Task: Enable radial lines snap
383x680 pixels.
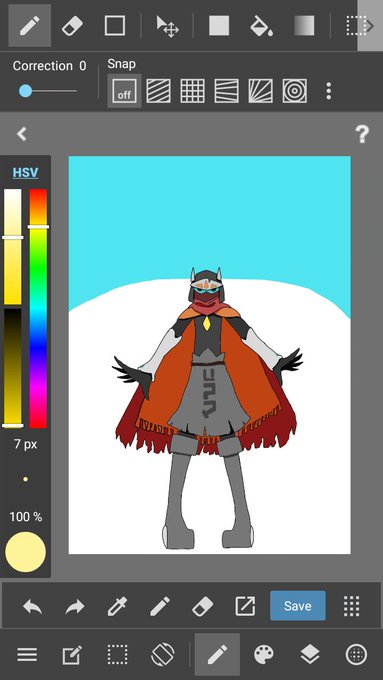Action: click(x=261, y=91)
